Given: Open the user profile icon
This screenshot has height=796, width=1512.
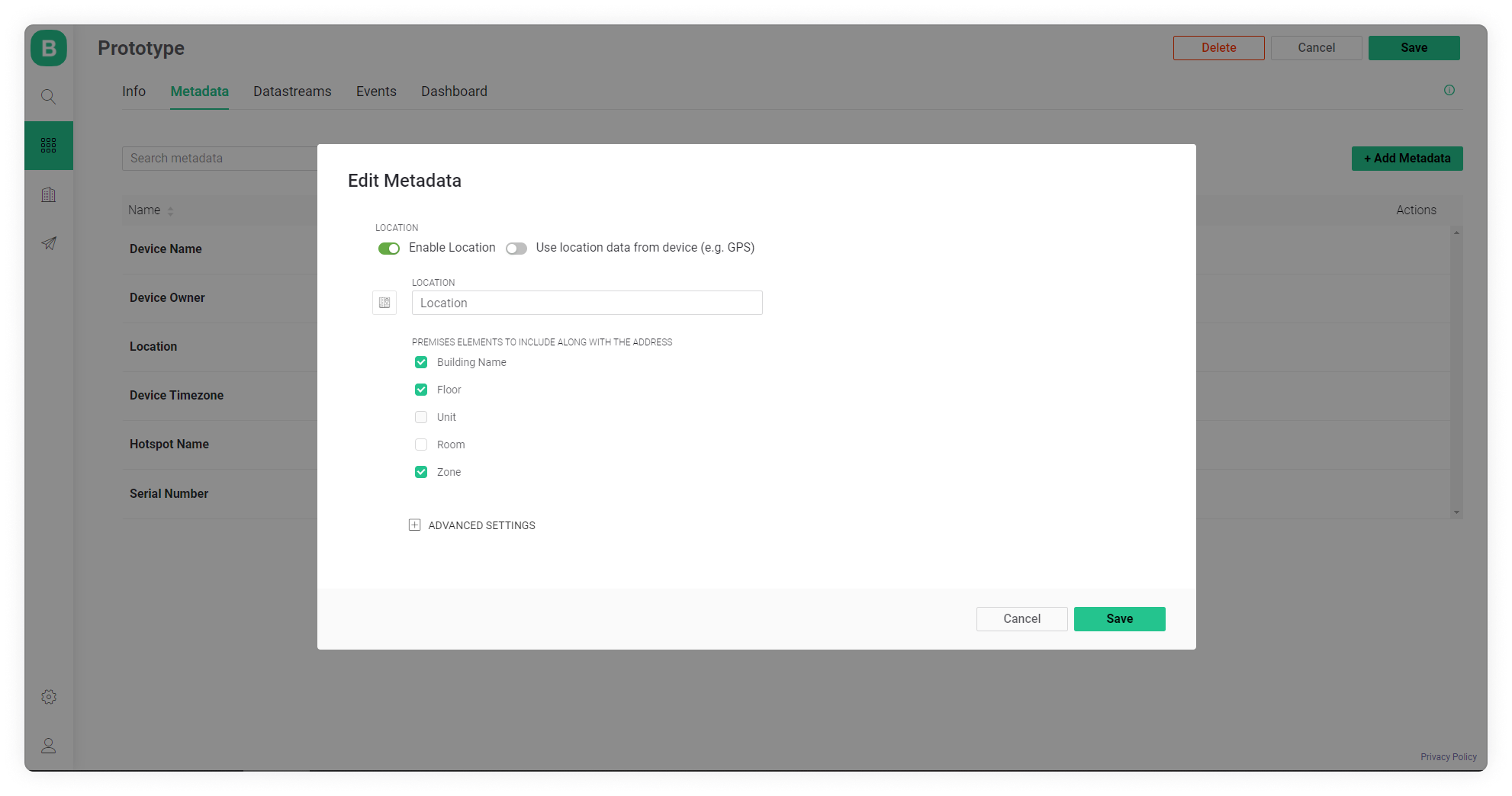Looking at the screenshot, I should click(x=49, y=746).
